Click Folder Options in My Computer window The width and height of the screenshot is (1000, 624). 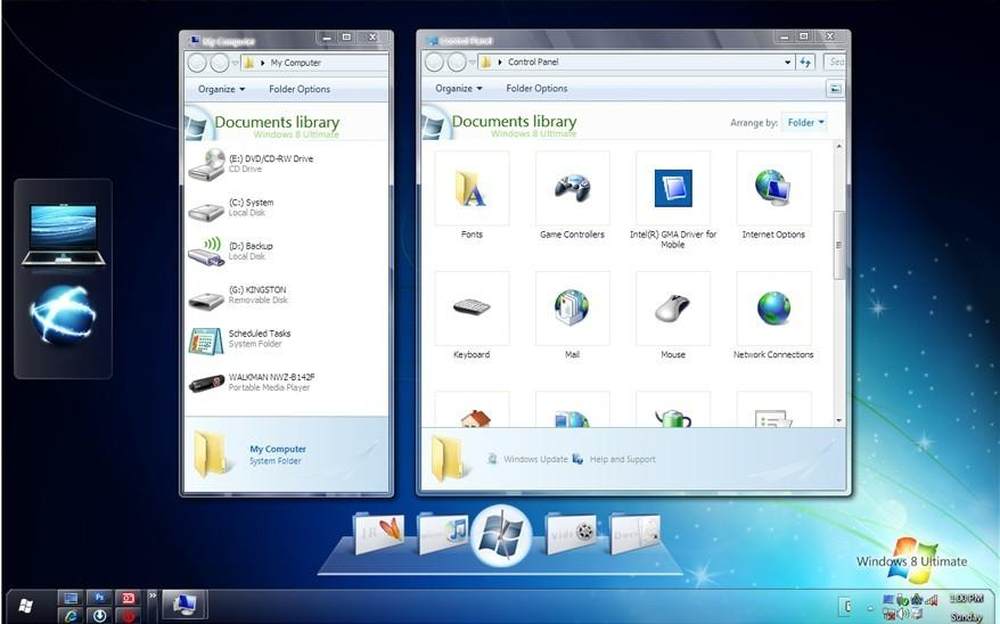[300, 89]
